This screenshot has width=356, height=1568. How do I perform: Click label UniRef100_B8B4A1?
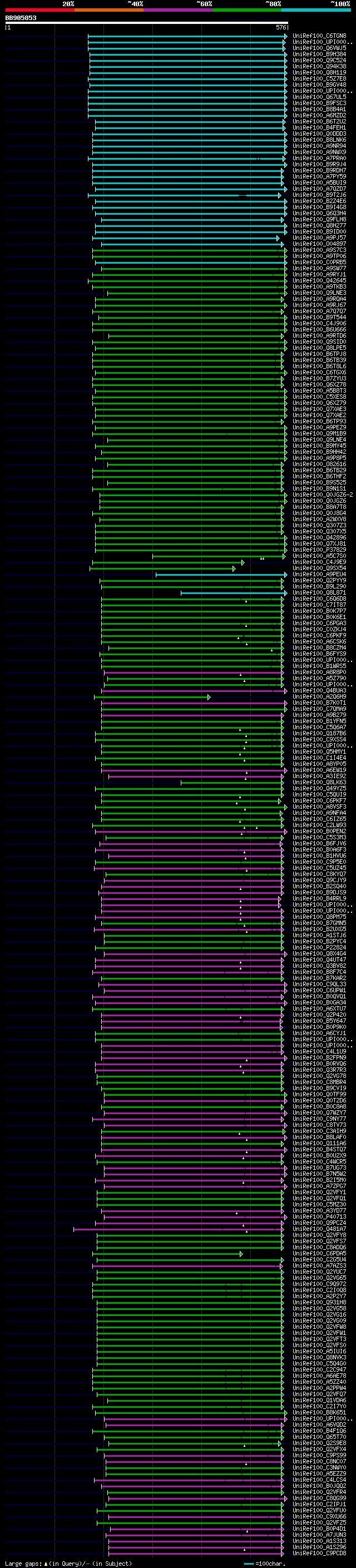coord(319,109)
